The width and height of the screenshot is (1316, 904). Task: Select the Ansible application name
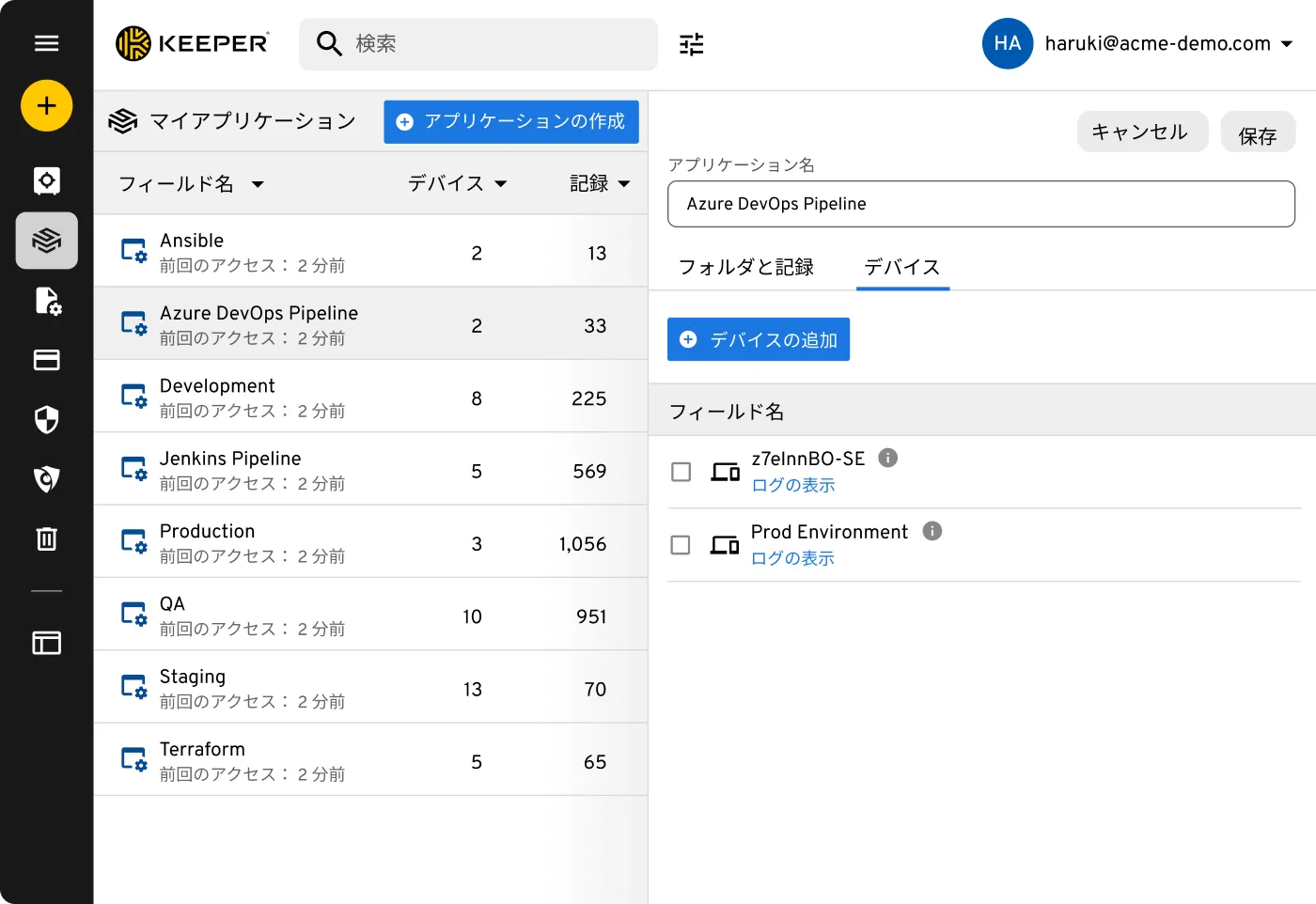point(192,241)
